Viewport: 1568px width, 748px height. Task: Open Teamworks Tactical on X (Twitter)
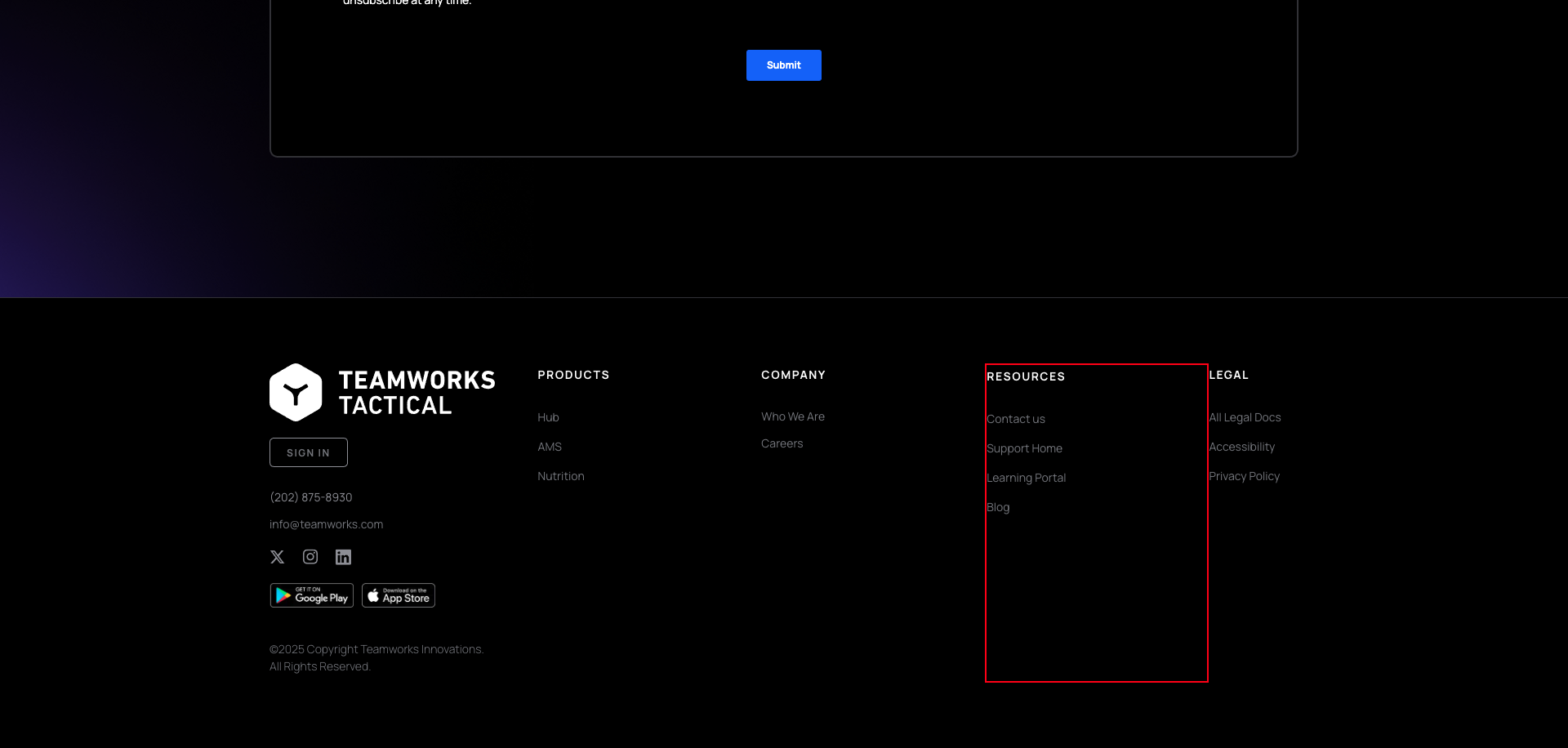coord(277,557)
